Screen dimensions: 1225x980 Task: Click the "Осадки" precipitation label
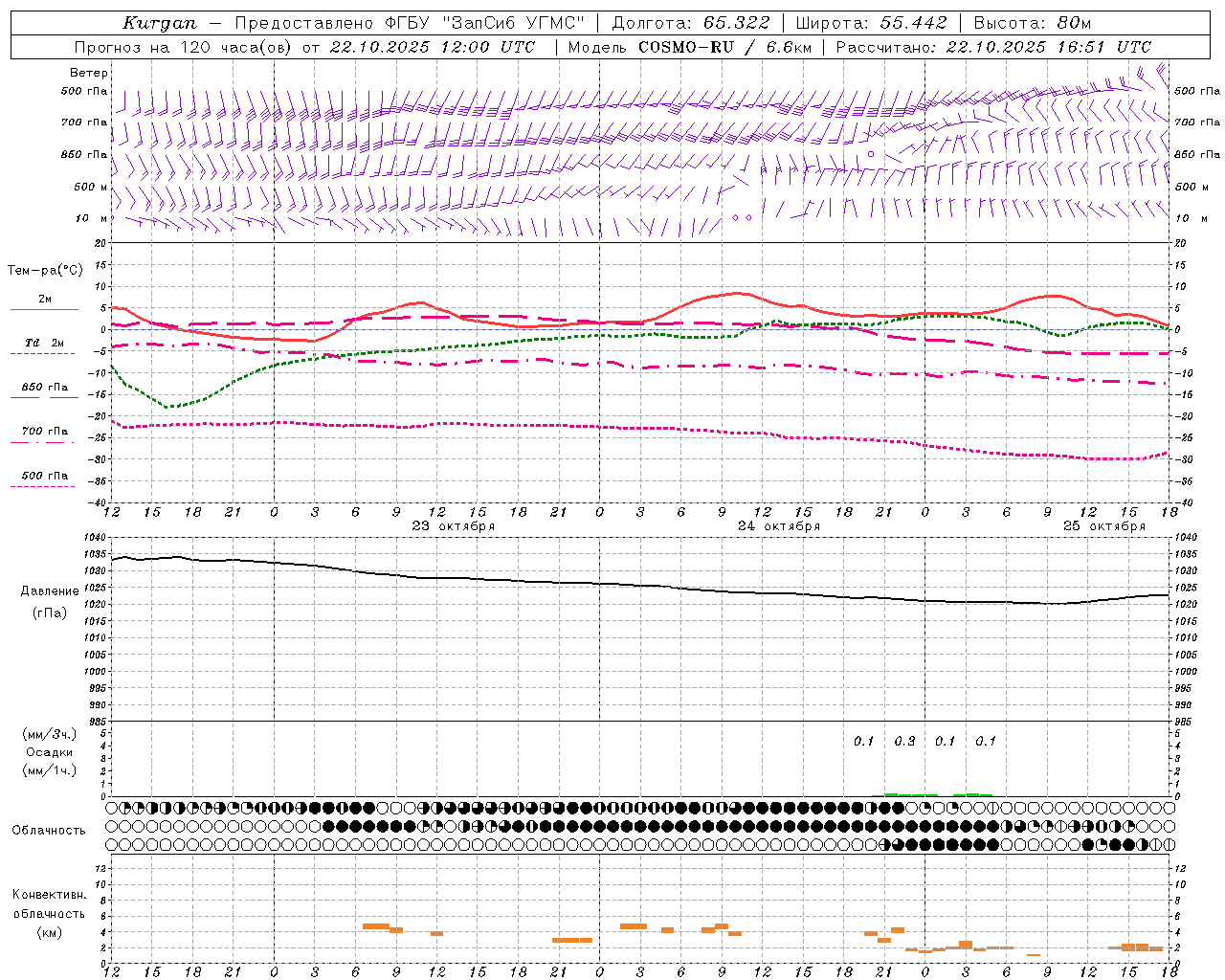pos(50,752)
